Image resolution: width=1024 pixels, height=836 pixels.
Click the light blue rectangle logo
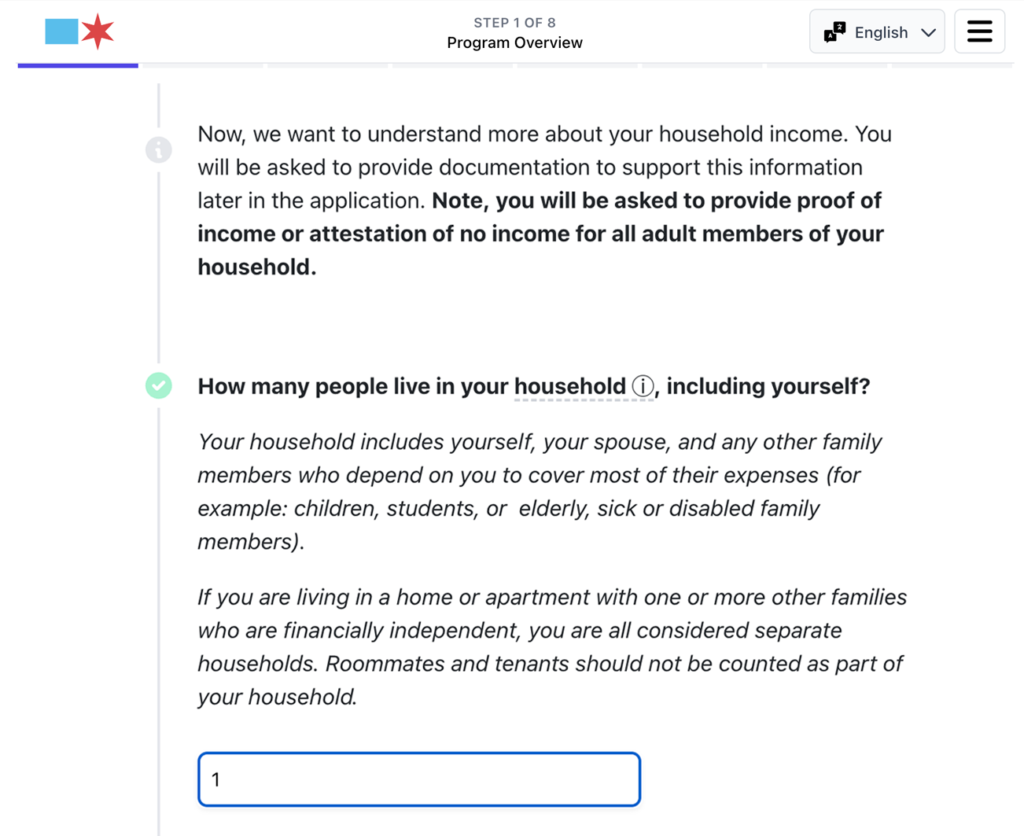click(62, 32)
